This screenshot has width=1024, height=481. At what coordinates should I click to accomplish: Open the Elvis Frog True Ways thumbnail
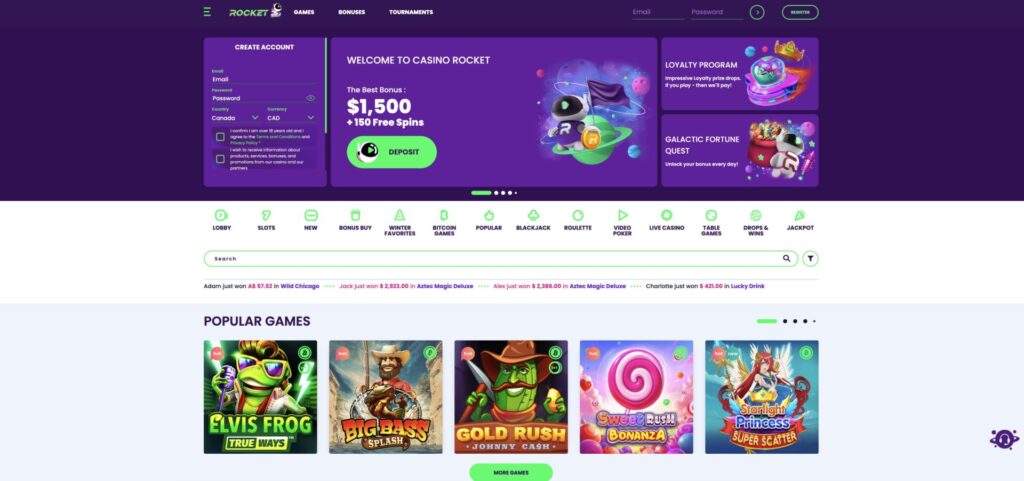pos(261,397)
